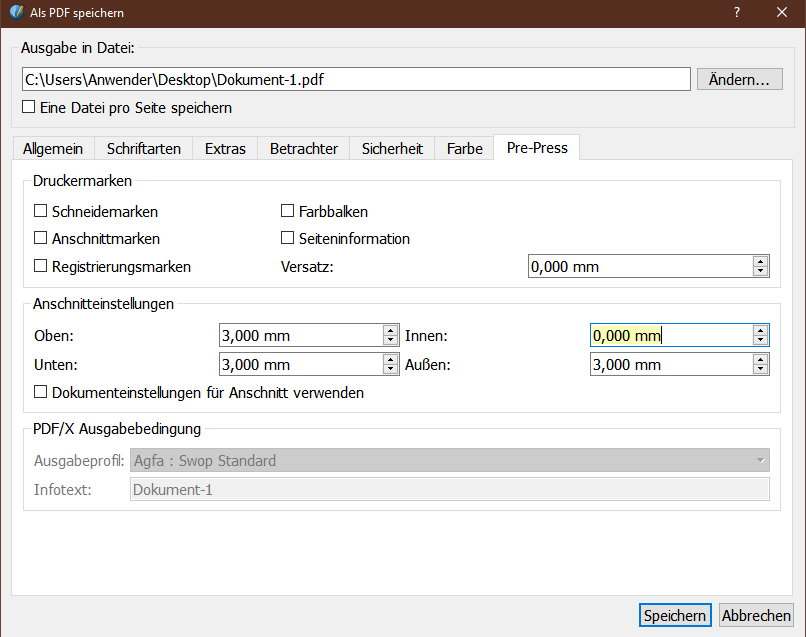Open the Ausgabeprofil dropdown
This screenshot has height=637, width=806.
click(450, 461)
